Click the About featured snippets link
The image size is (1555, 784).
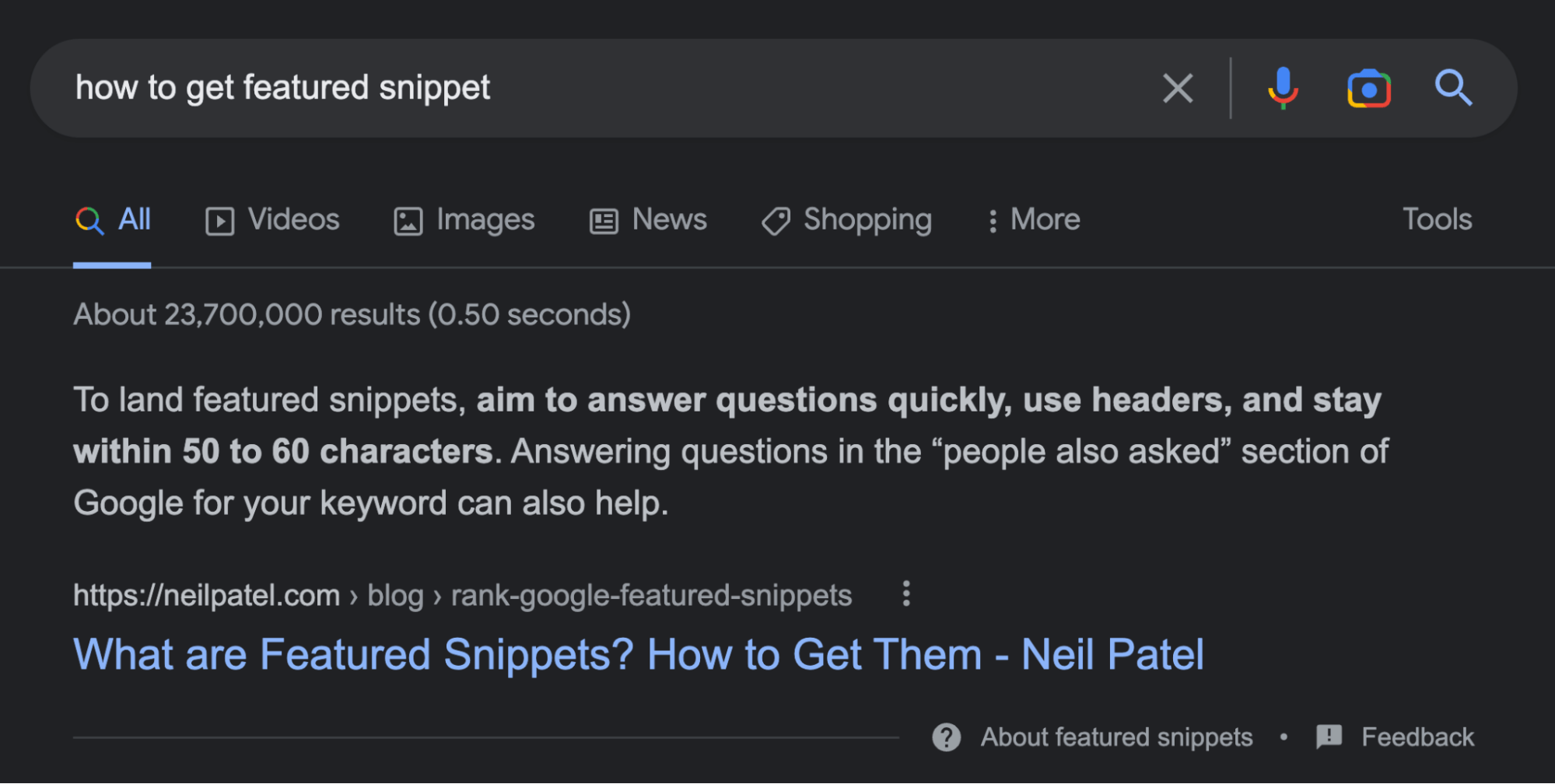(x=1115, y=737)
